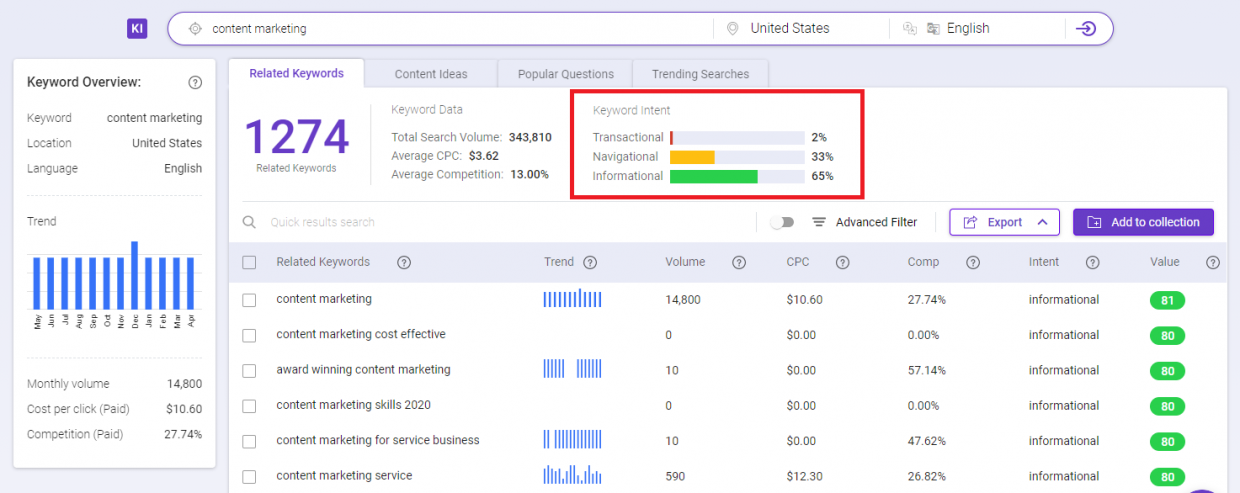Switch to the Popular Questions tab

[x=565, y=74]
